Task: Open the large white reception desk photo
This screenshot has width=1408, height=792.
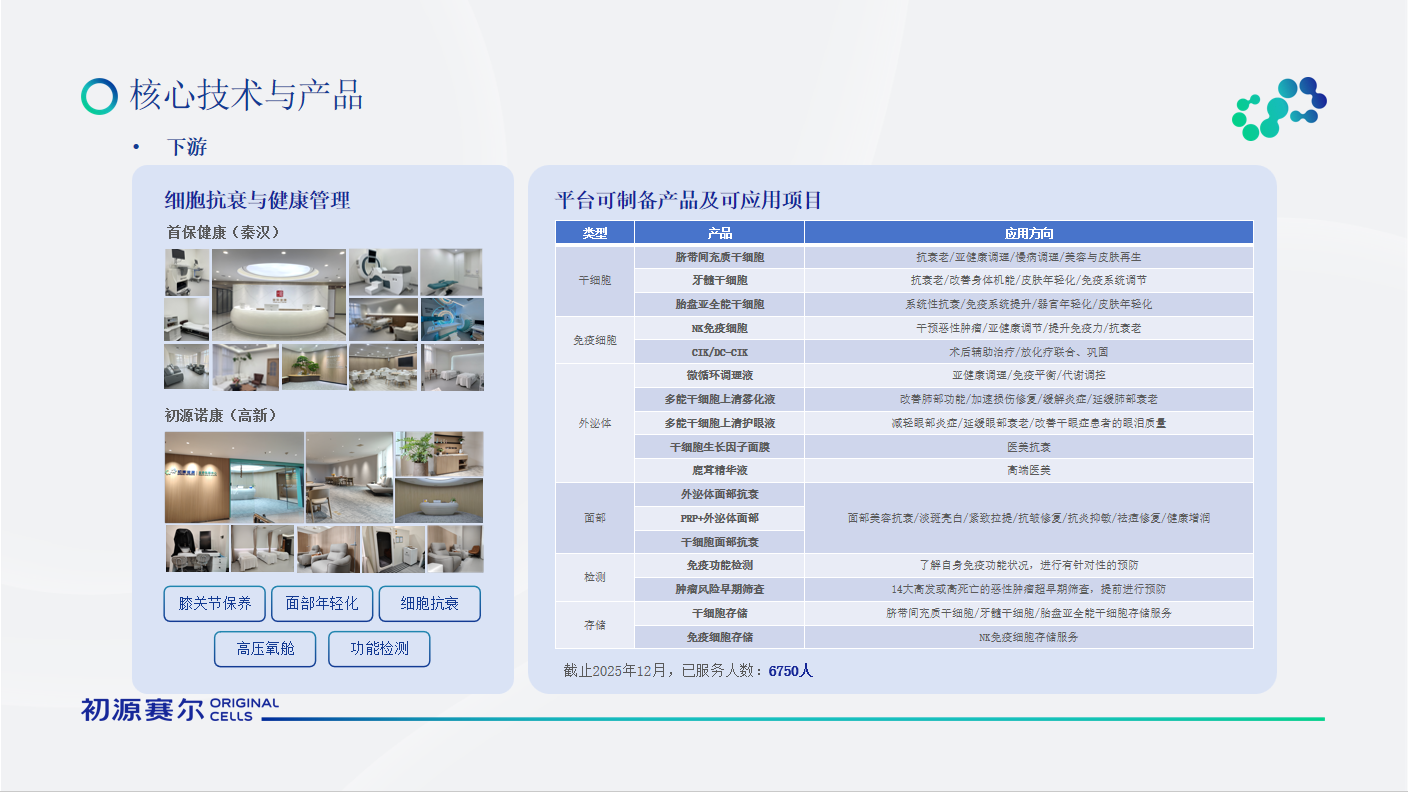Action: [278, 295]
